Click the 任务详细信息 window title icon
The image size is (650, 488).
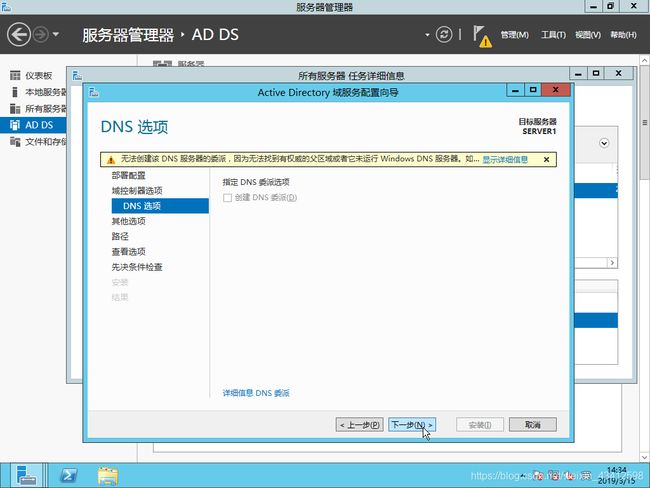point(77,75)
